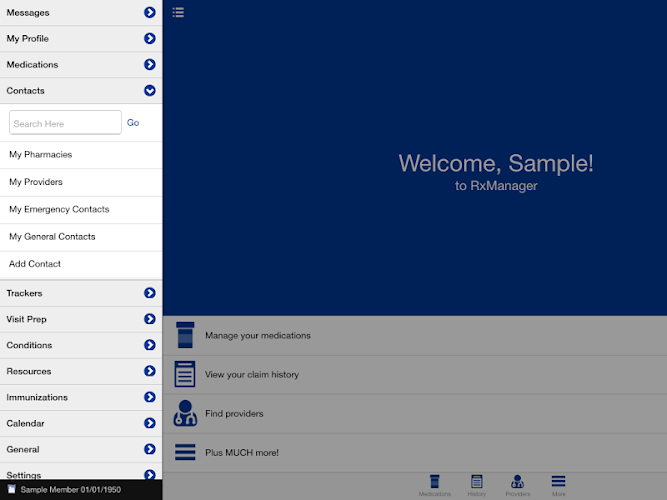Screen dimensions: 667x500
Task: Open the Trackers menu label
Action: click(24, 293)
